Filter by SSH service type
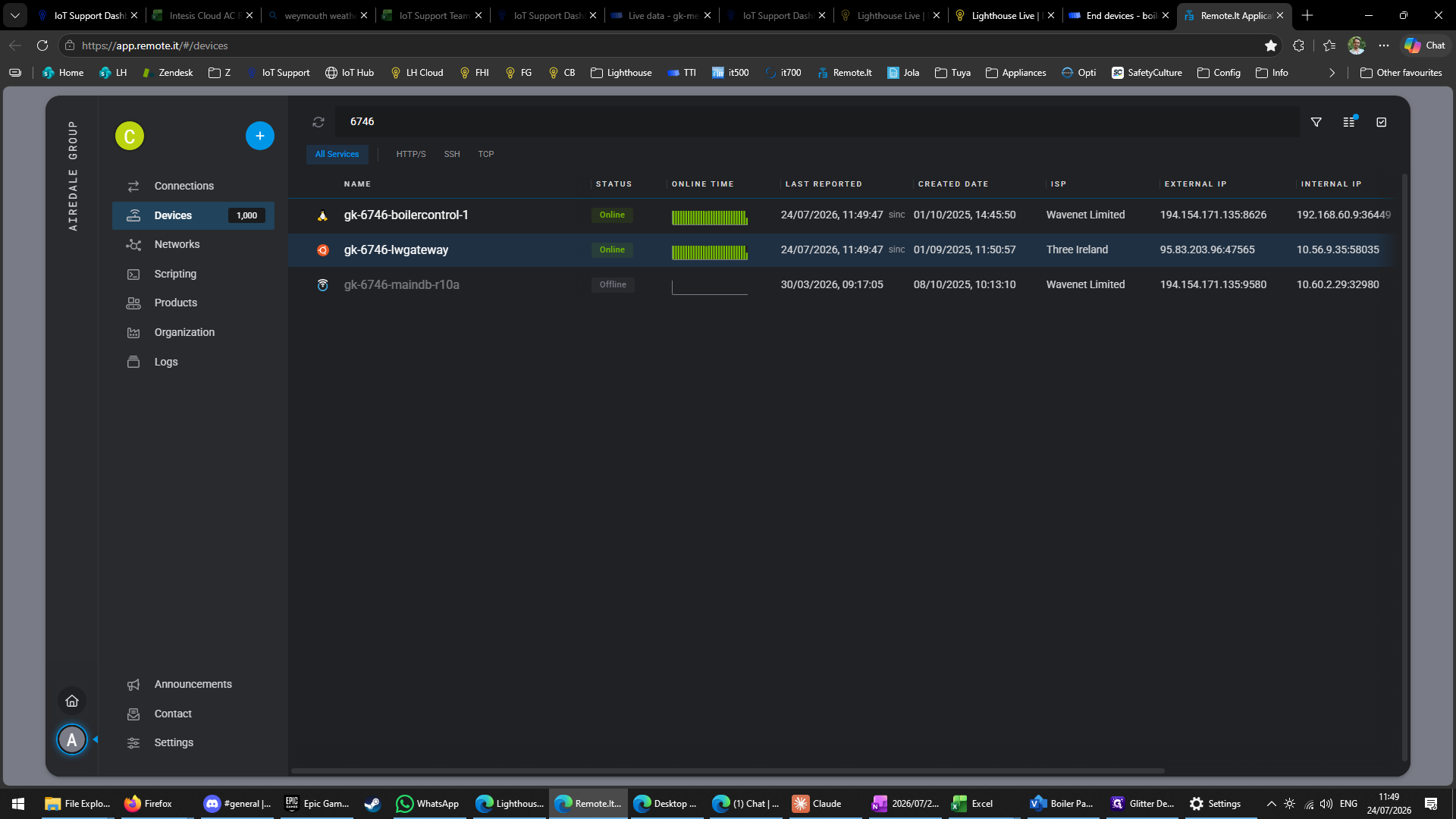This screenshot has height=819, width=1456. (452, 154)
